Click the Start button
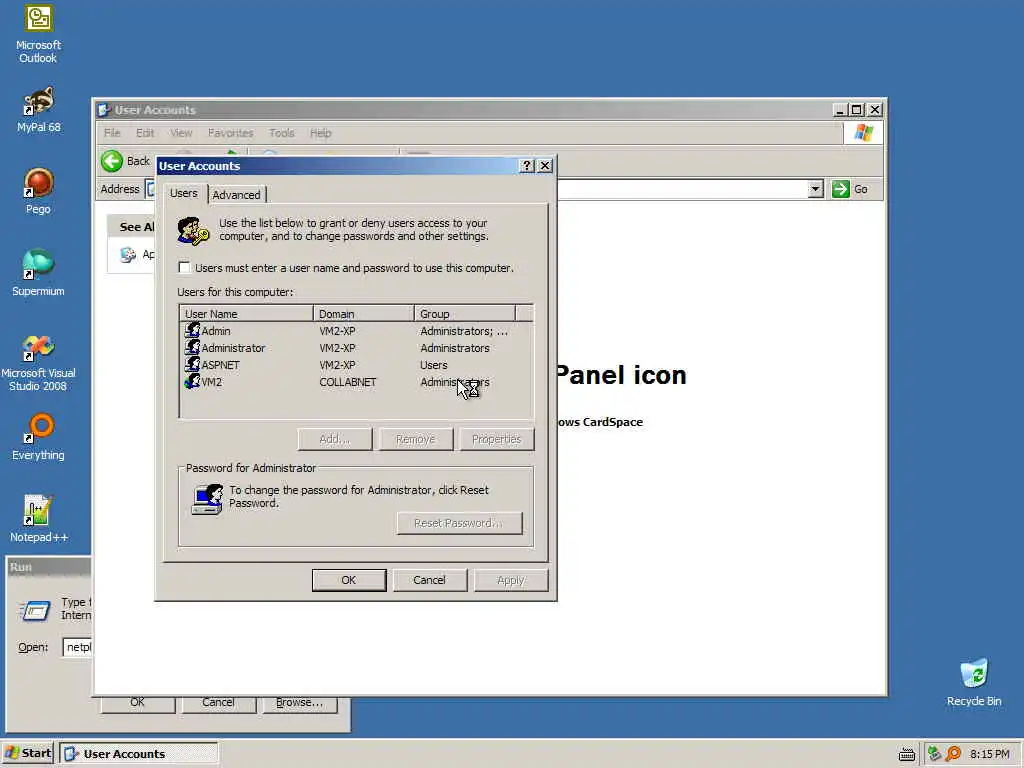Viewport: 1024px width, 768px height. (28, 753)
